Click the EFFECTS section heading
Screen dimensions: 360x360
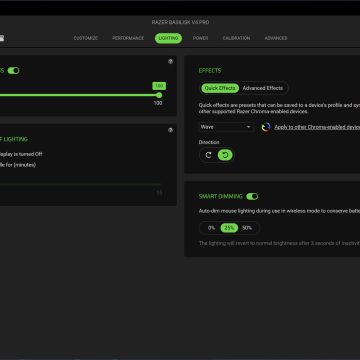coord(210,71)
